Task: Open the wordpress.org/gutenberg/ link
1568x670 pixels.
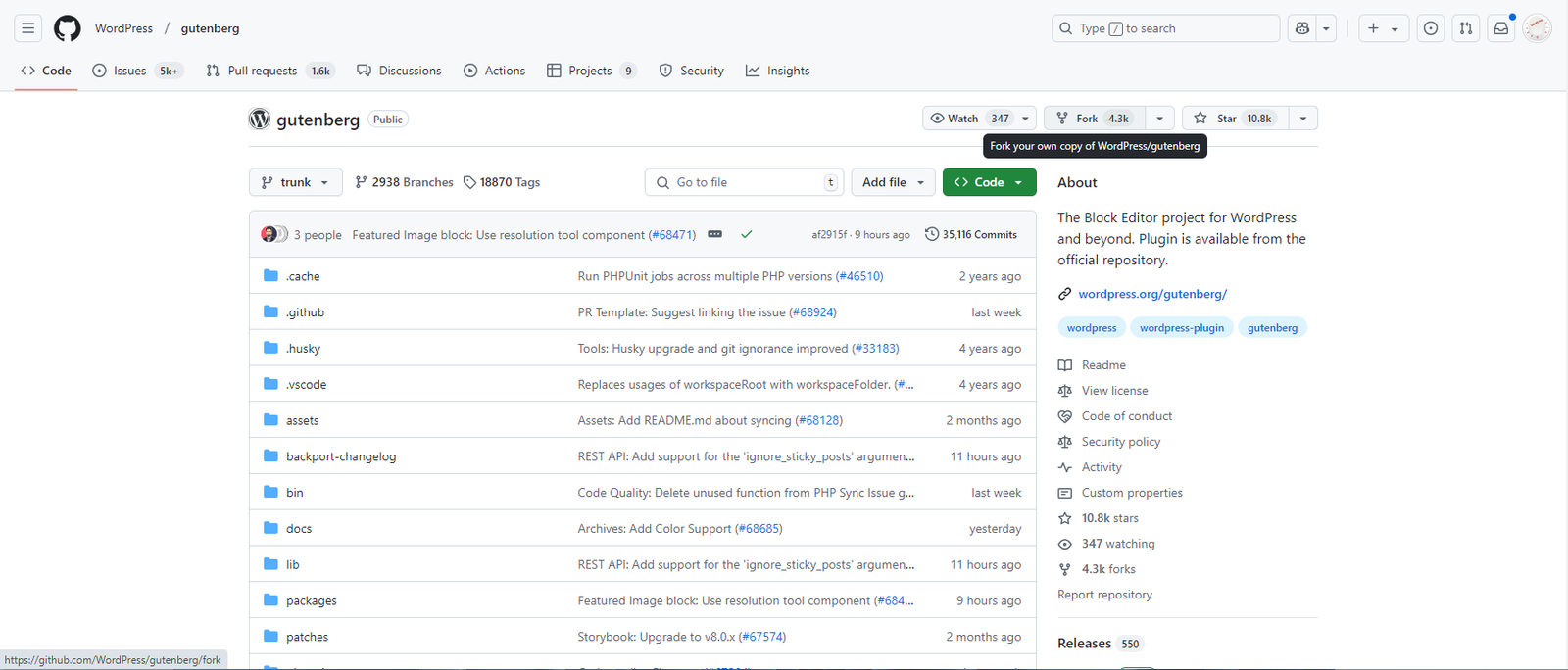Action: point(1152,294)
